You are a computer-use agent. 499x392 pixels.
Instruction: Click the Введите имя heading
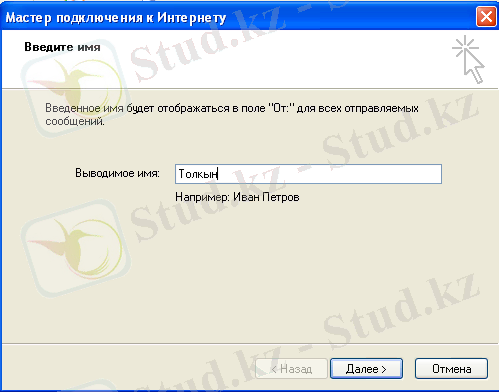[62, 47]
